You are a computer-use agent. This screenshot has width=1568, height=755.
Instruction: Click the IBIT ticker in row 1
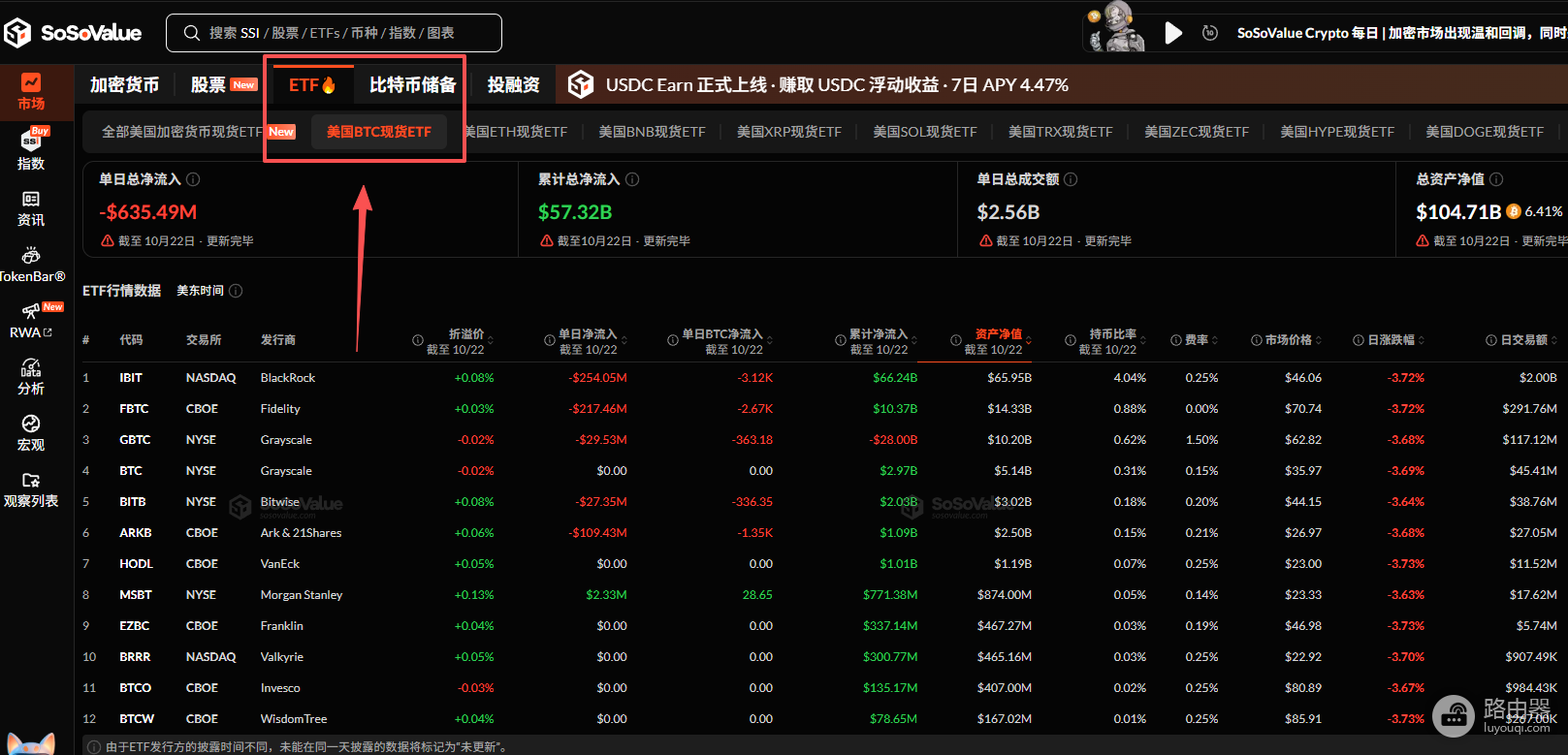point(131,378)
